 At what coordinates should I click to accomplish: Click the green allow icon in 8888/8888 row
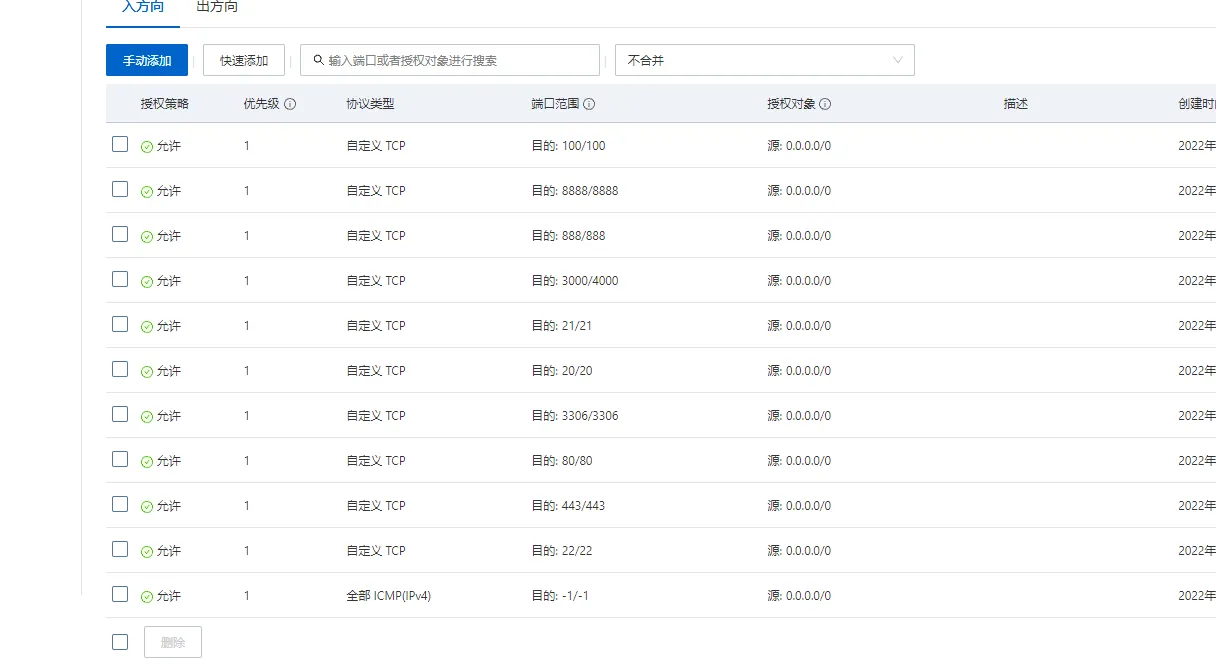point(147,192)
